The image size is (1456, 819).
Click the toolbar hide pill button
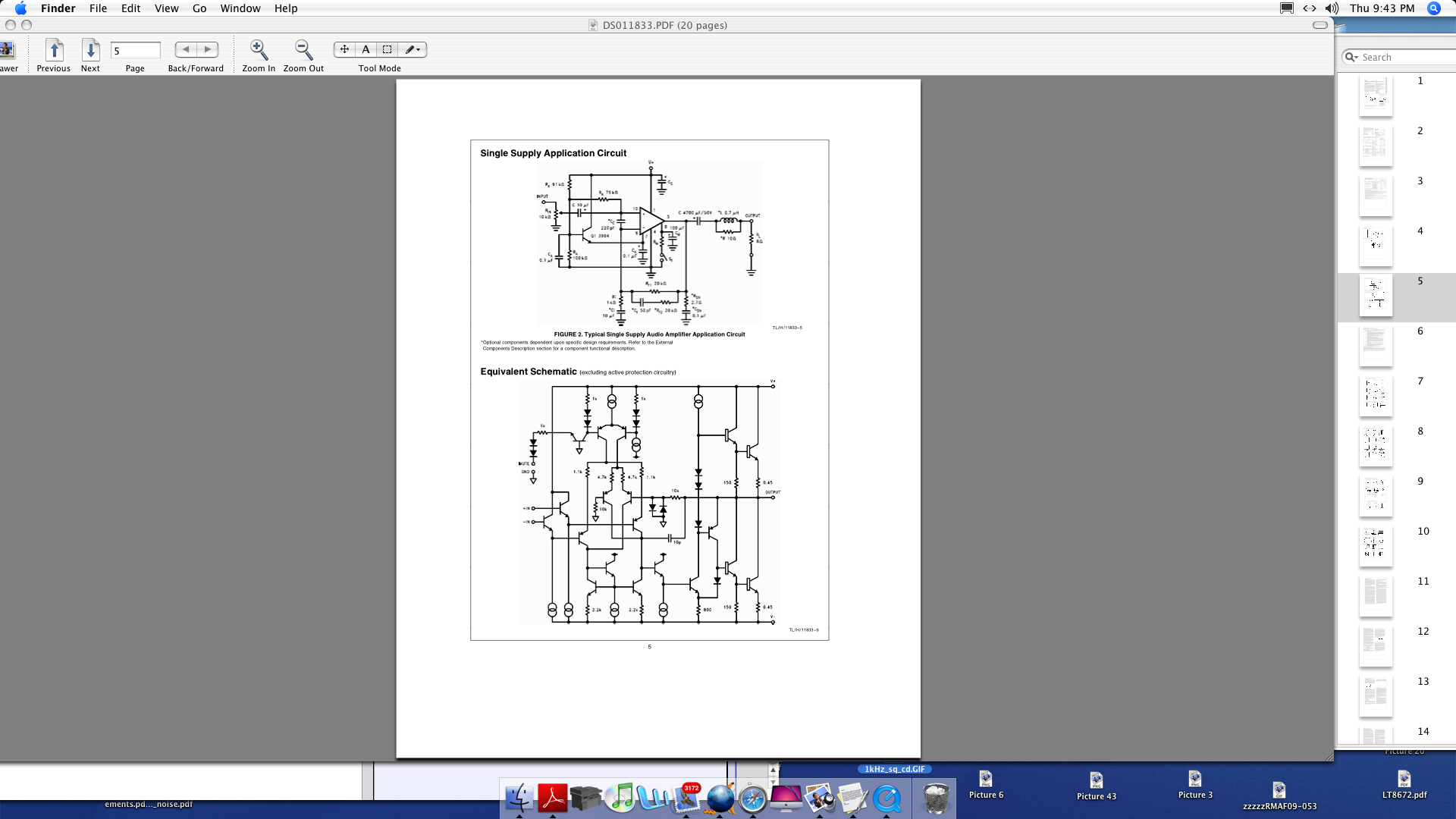click(x=1320, y=25)
